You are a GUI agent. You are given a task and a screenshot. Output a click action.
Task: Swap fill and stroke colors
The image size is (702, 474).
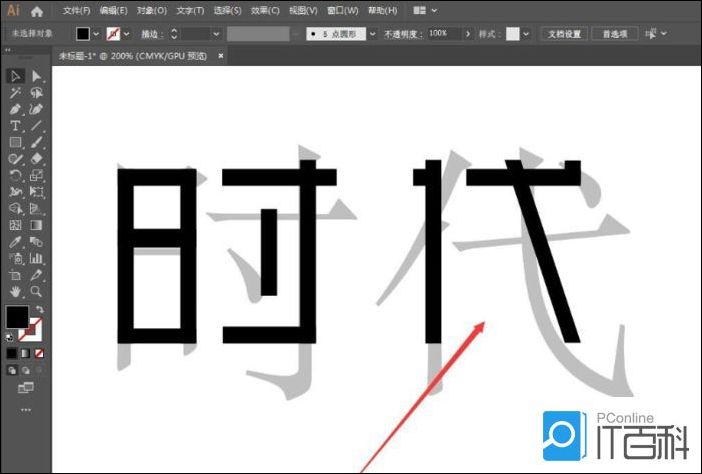click(39, 309)
